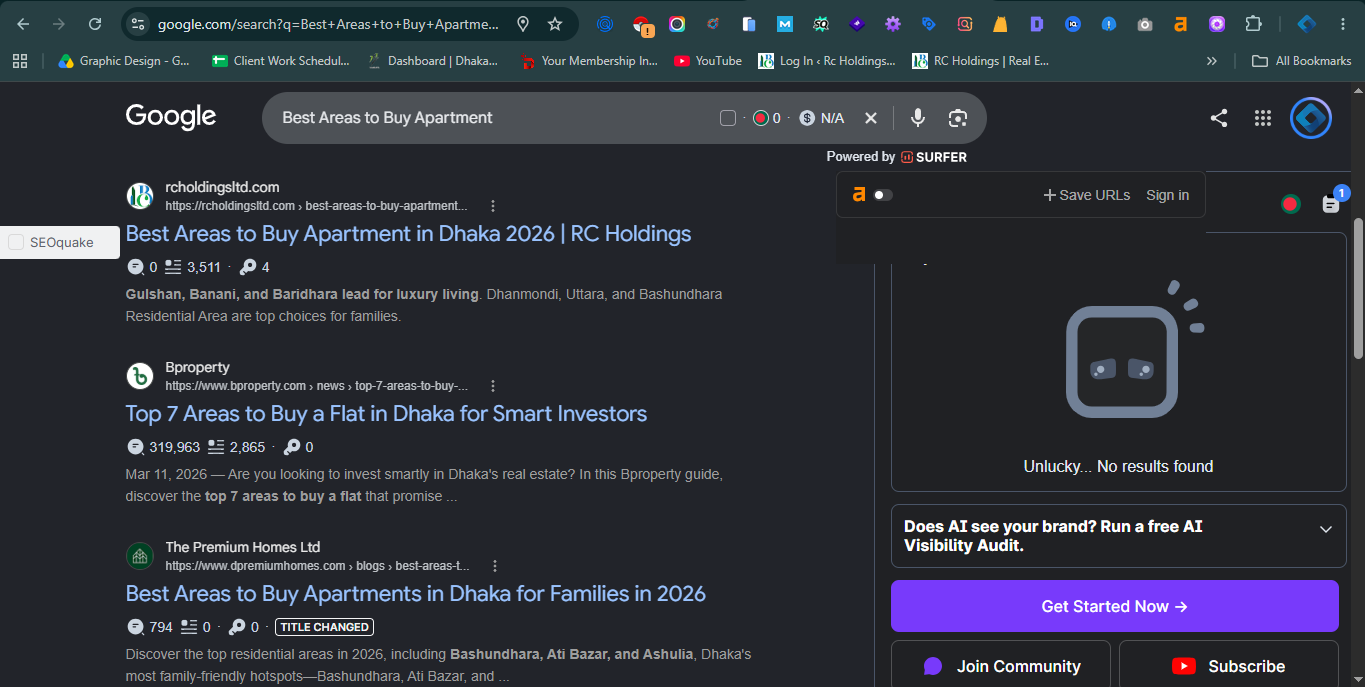
Task: Open the blue M extension icon
Action: click(785, 24)
